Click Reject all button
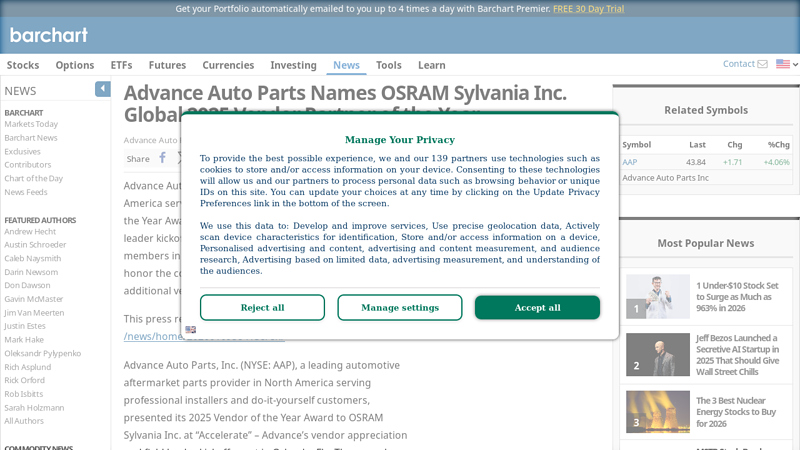Viewport: 800px width, 450px height. click(262, 308)
